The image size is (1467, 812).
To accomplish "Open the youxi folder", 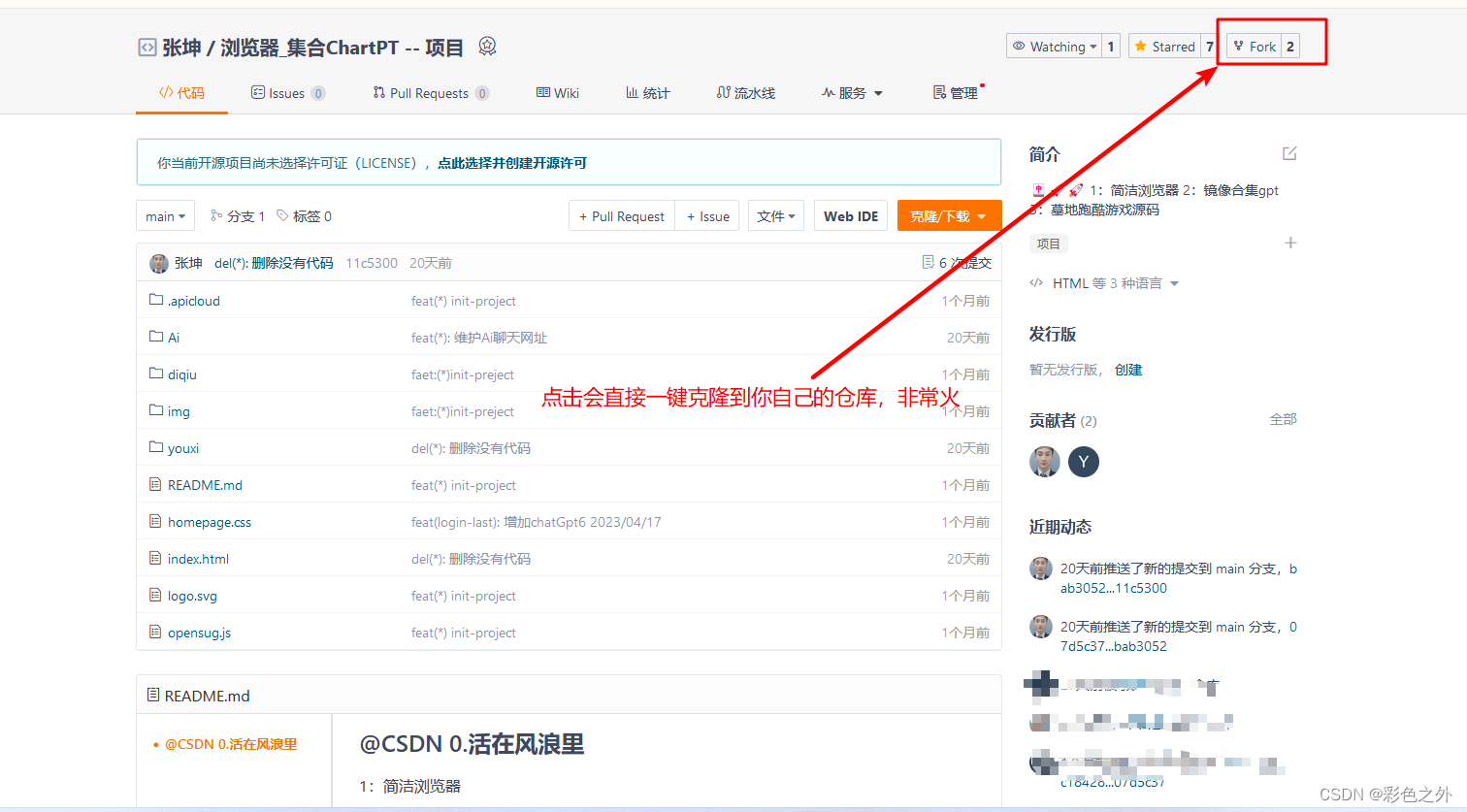I will (x=183, y=448).
